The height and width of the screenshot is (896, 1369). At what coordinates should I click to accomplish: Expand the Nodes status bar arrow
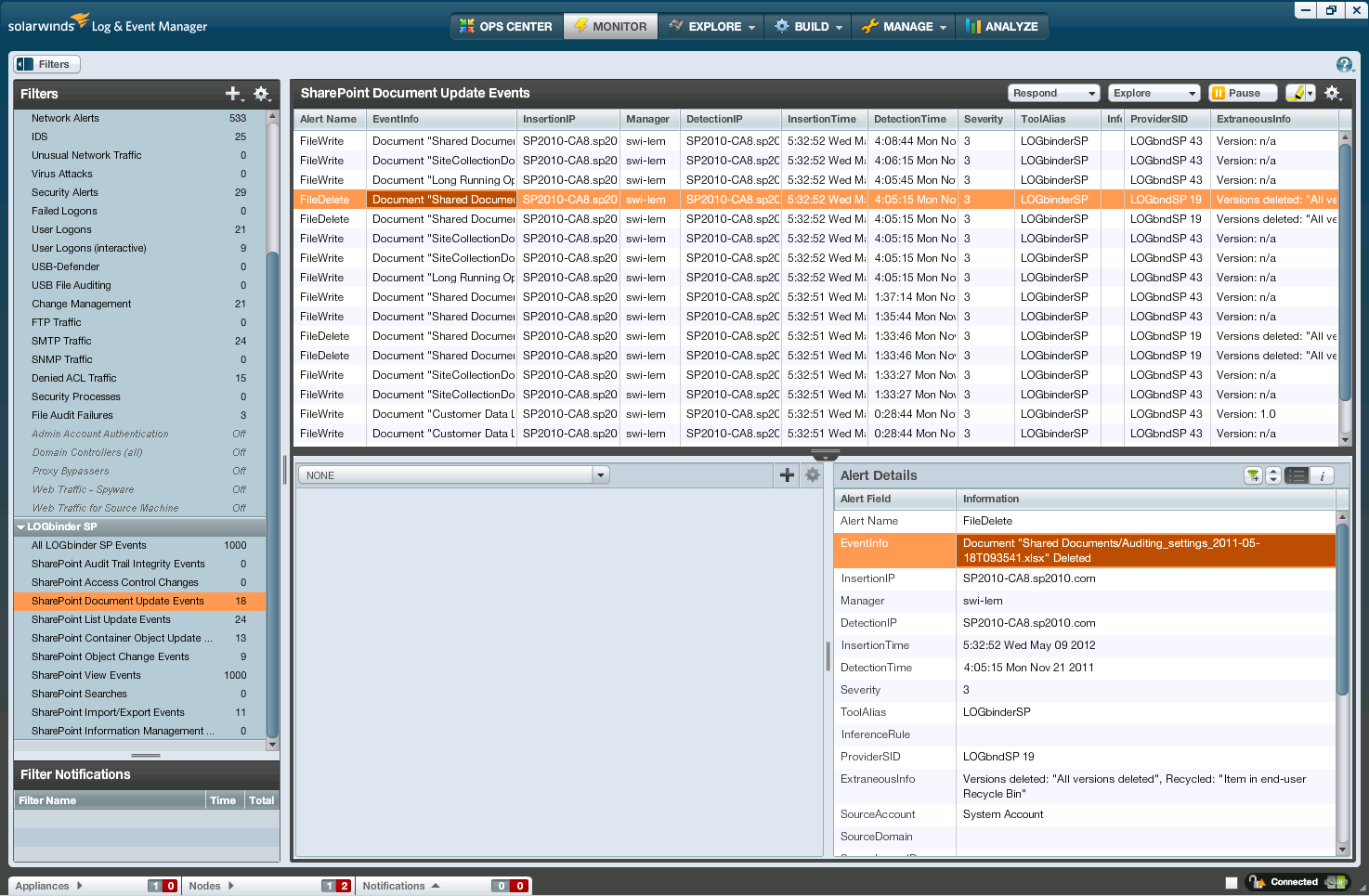pos(231,886)
